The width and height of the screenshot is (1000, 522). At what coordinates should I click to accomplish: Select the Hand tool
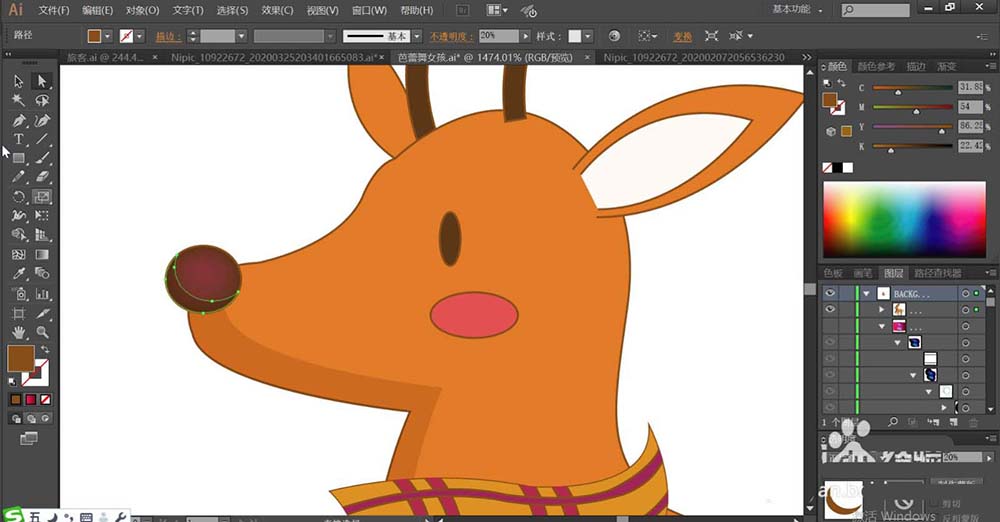coord(19,331)
